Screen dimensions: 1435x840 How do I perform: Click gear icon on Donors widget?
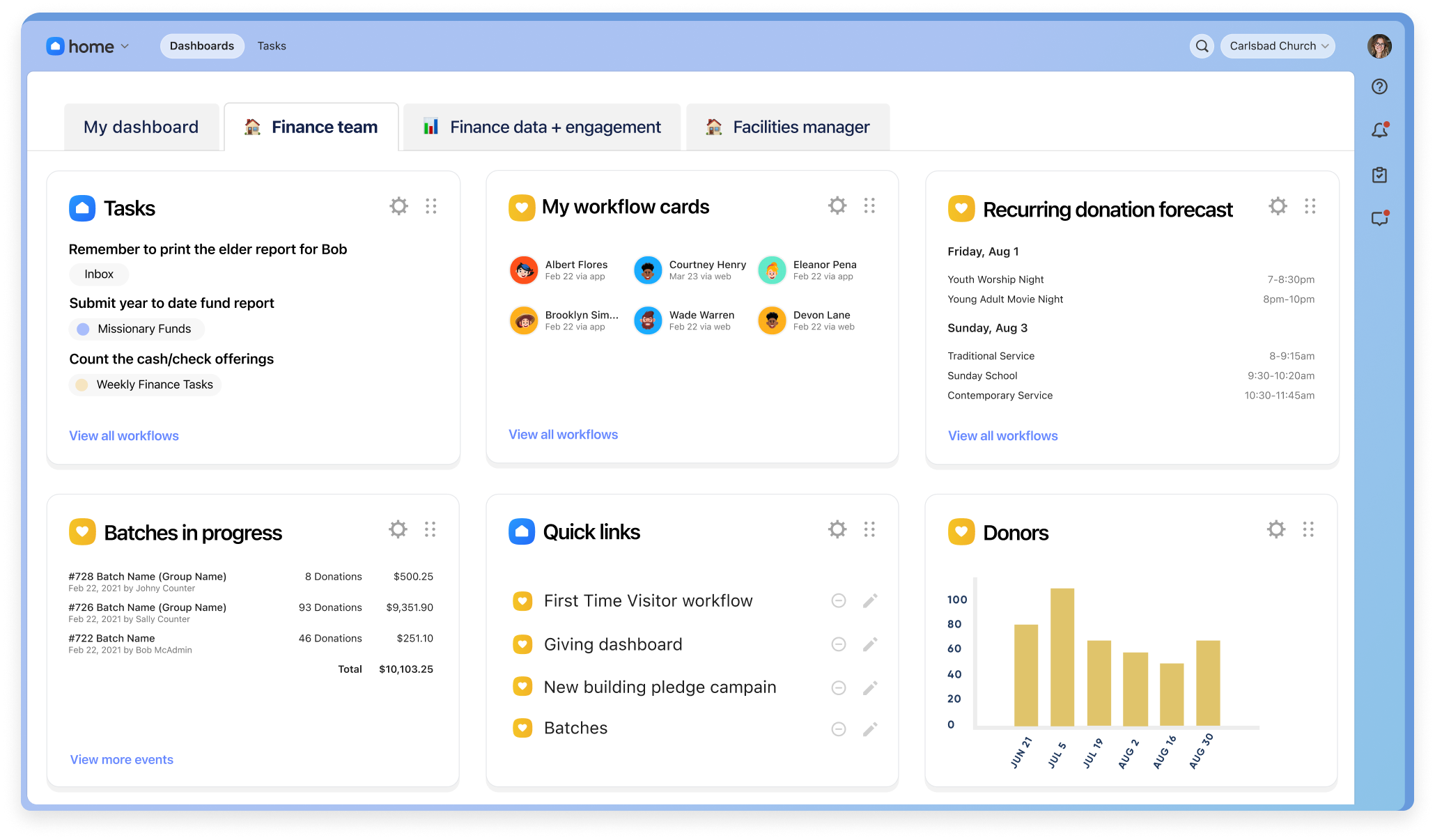coord(1275,529)
